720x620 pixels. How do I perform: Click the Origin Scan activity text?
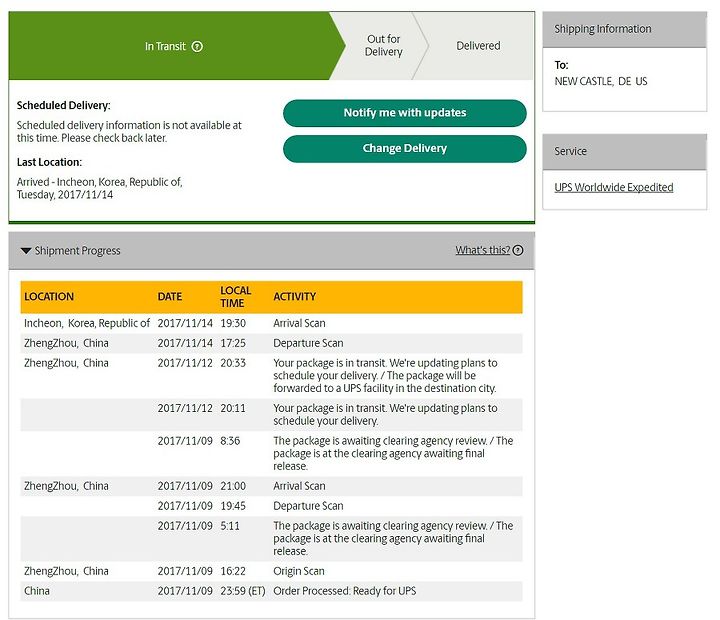point(299,571)
